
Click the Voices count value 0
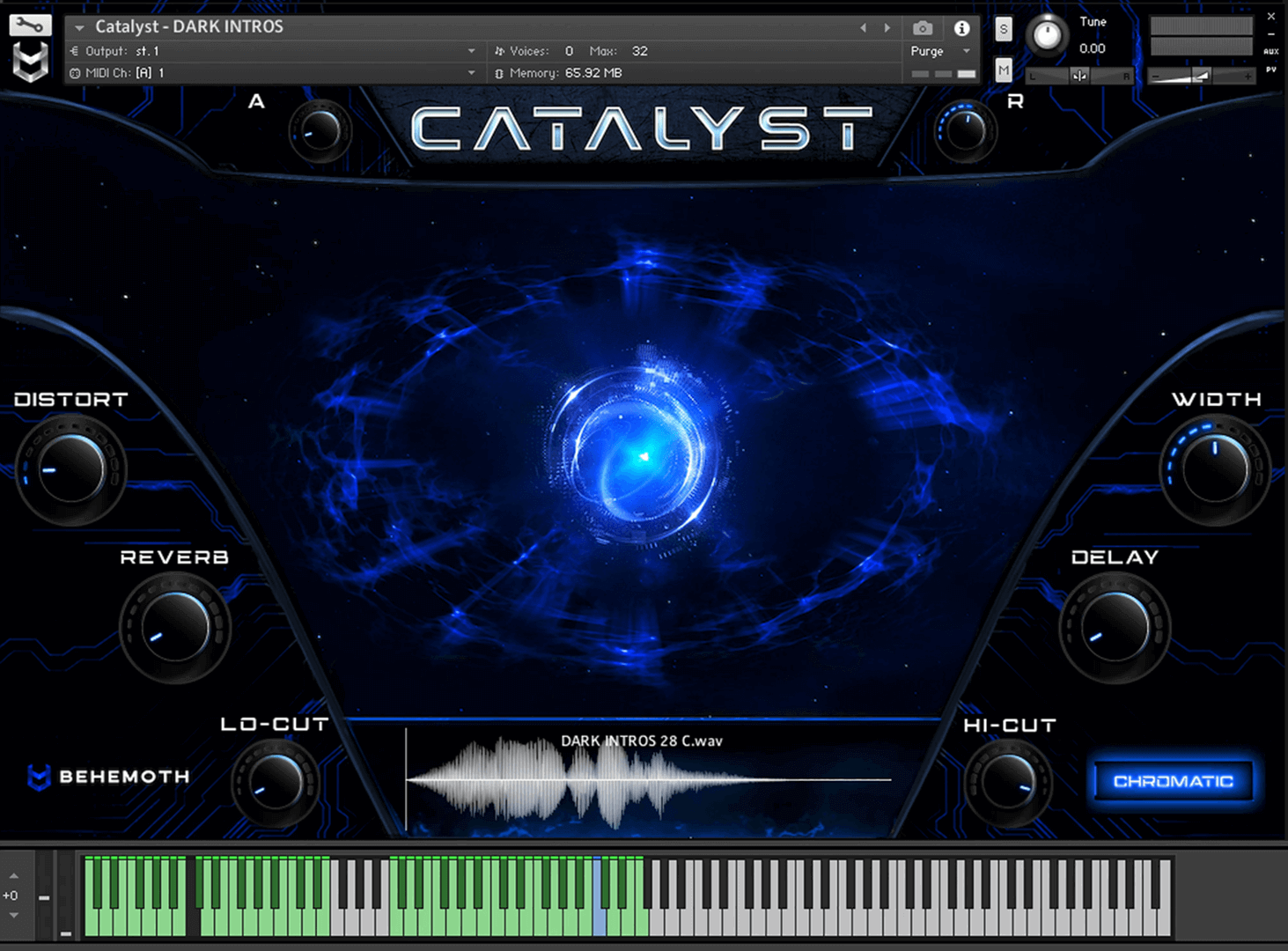click(x=569, y=51)
